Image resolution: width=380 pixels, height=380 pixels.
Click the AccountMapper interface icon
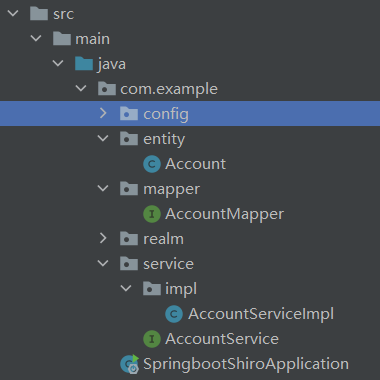pos(152,214)
